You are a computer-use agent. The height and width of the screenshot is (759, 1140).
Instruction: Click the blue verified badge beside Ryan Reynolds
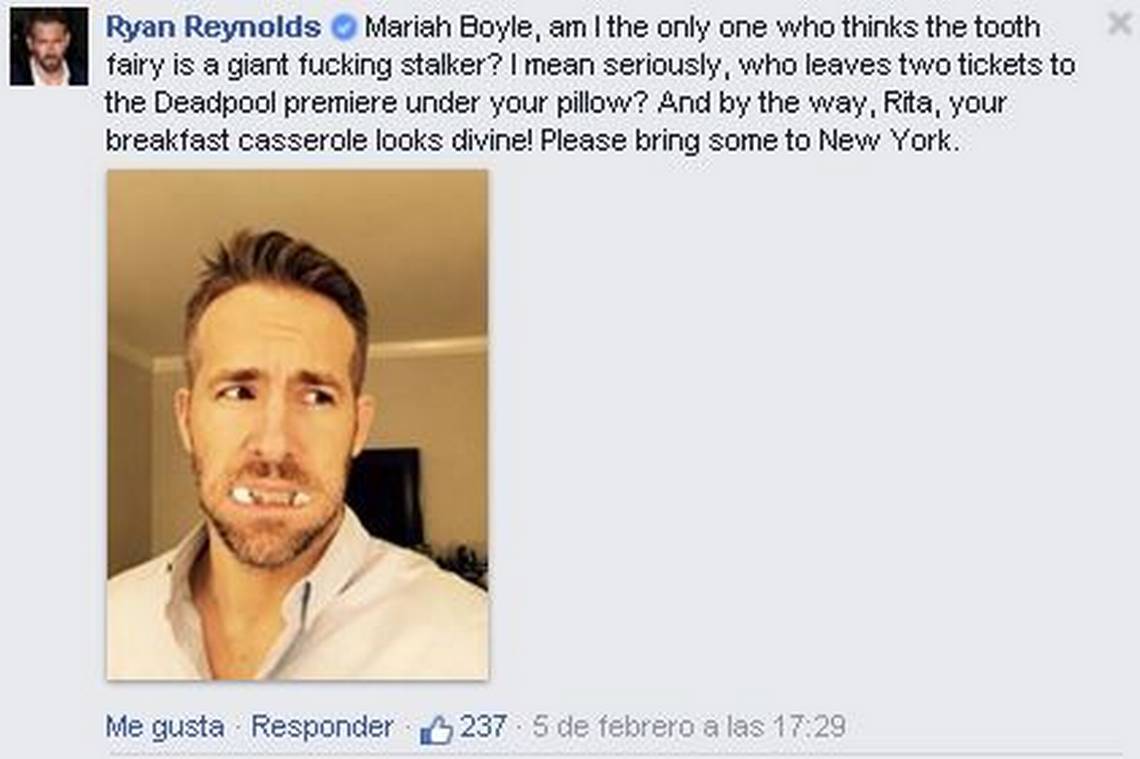[x=345, y=28]
